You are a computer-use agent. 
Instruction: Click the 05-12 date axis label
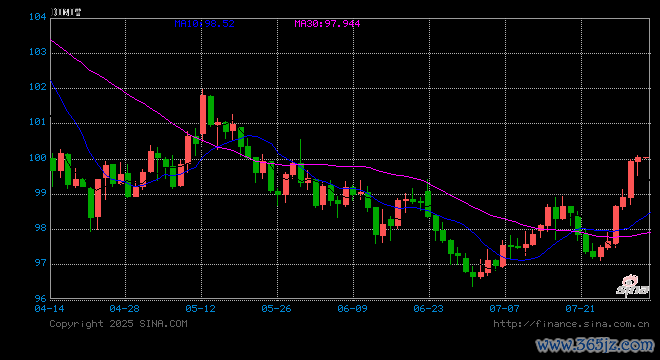200,309
